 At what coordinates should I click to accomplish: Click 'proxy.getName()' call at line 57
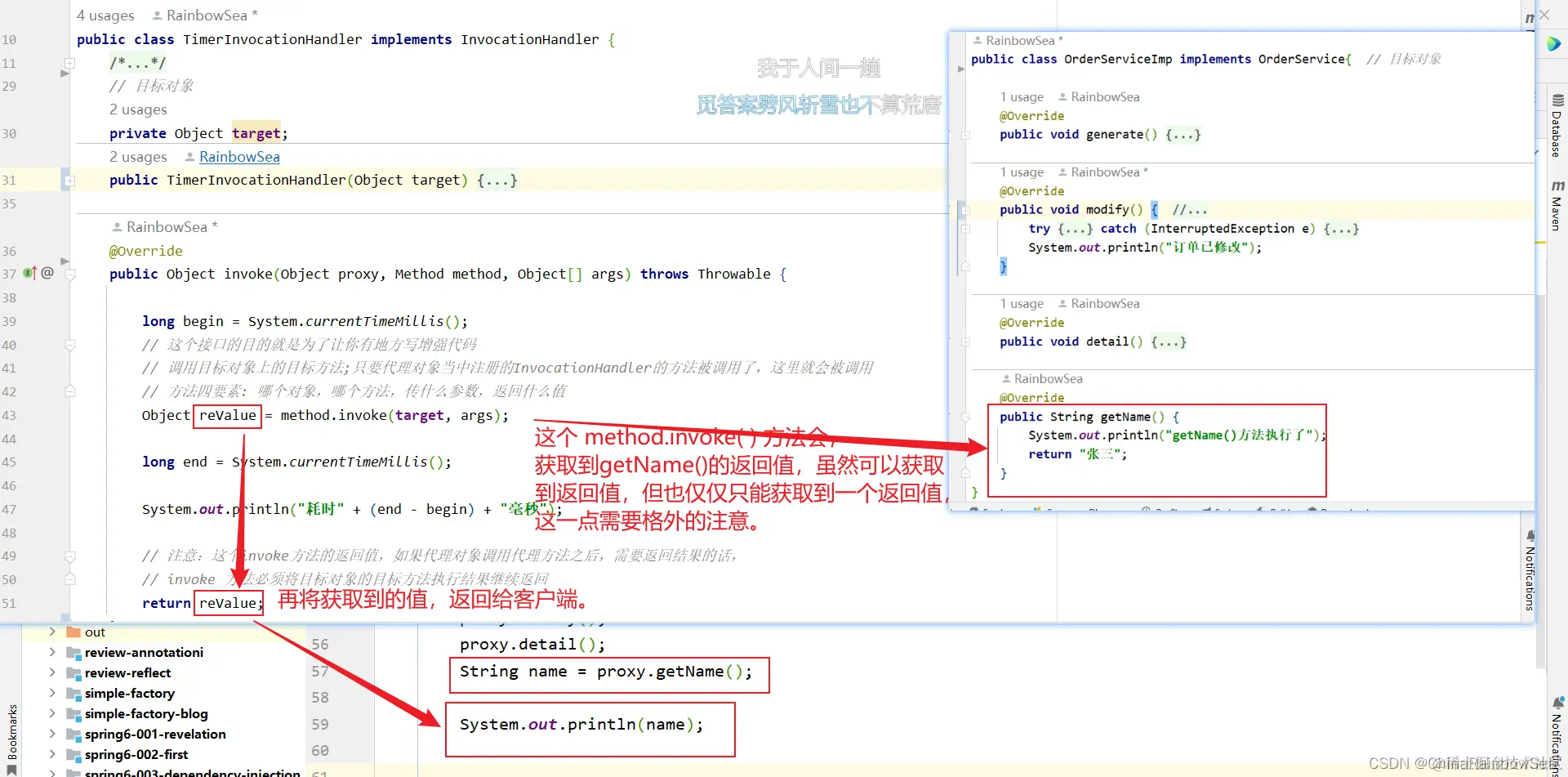click(670, 672)
